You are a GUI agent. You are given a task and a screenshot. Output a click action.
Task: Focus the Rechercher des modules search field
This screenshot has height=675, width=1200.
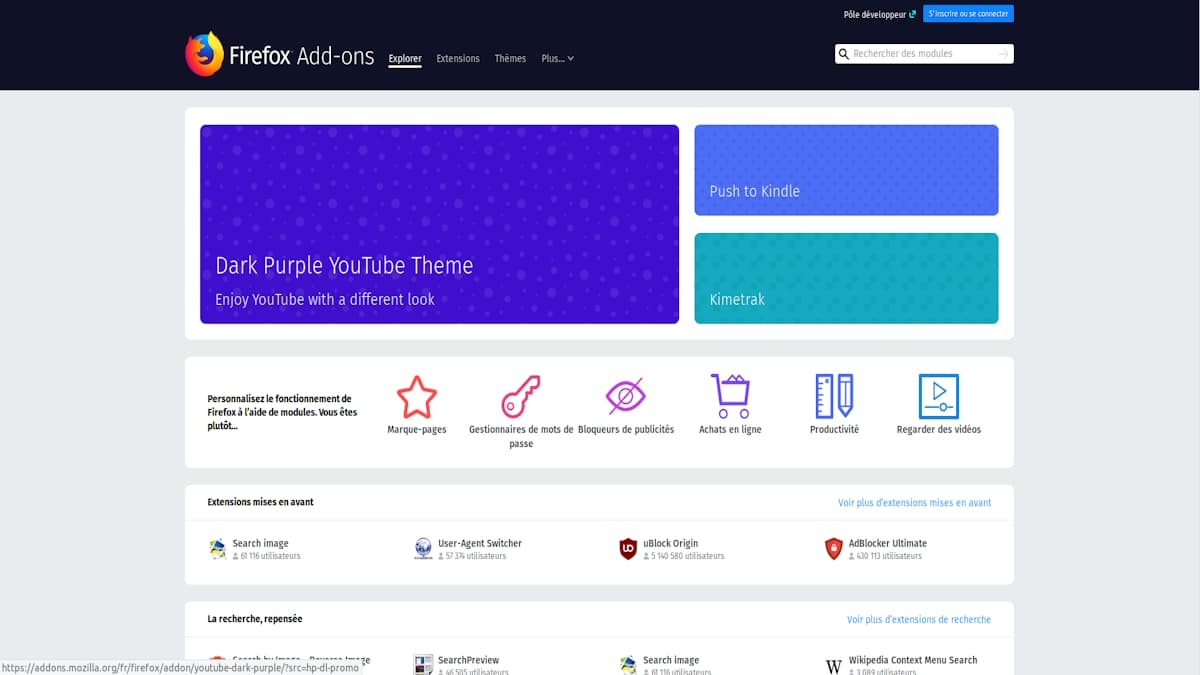tap(920, 54)
